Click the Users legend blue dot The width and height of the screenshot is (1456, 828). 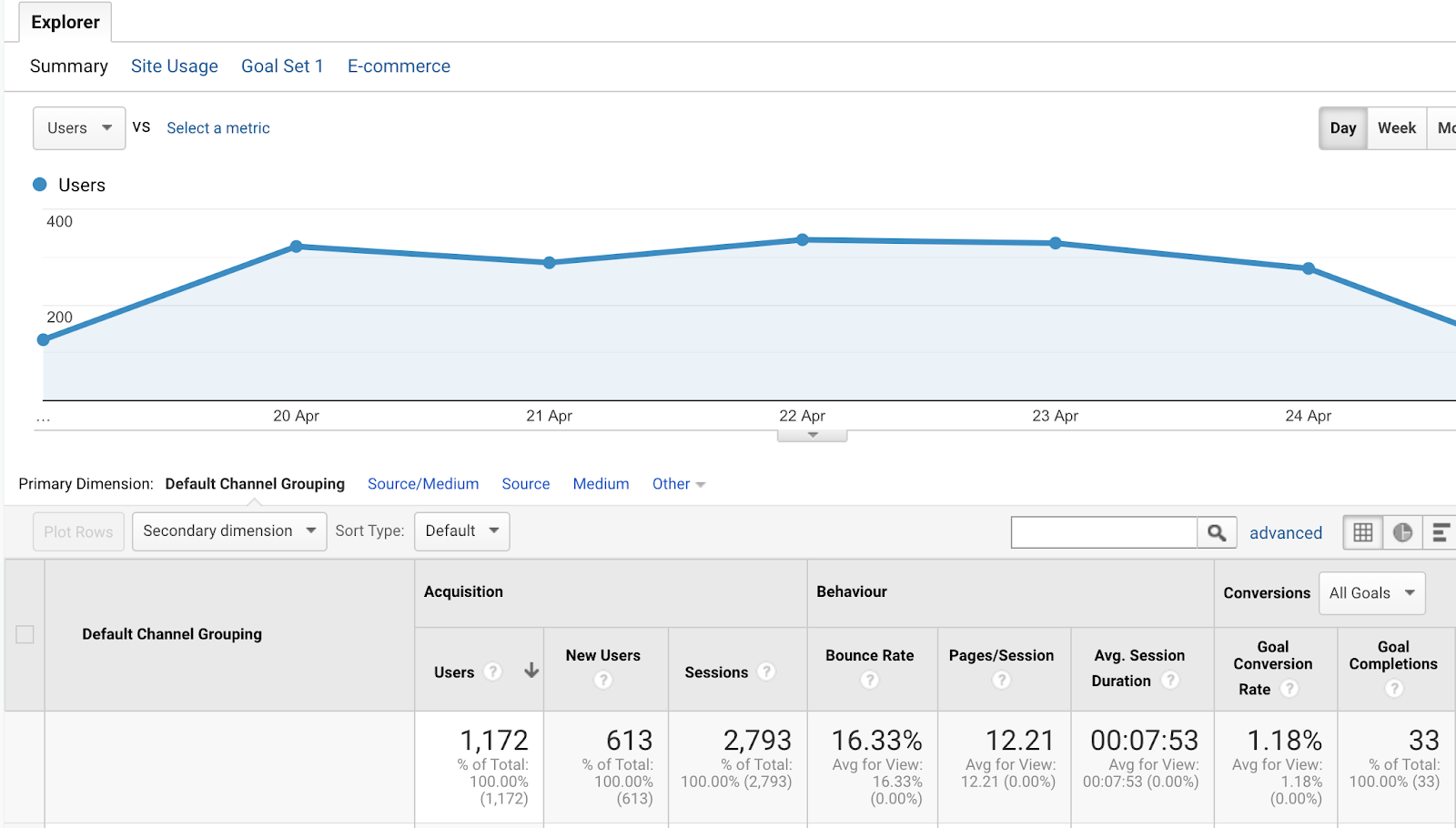point(40,185)
